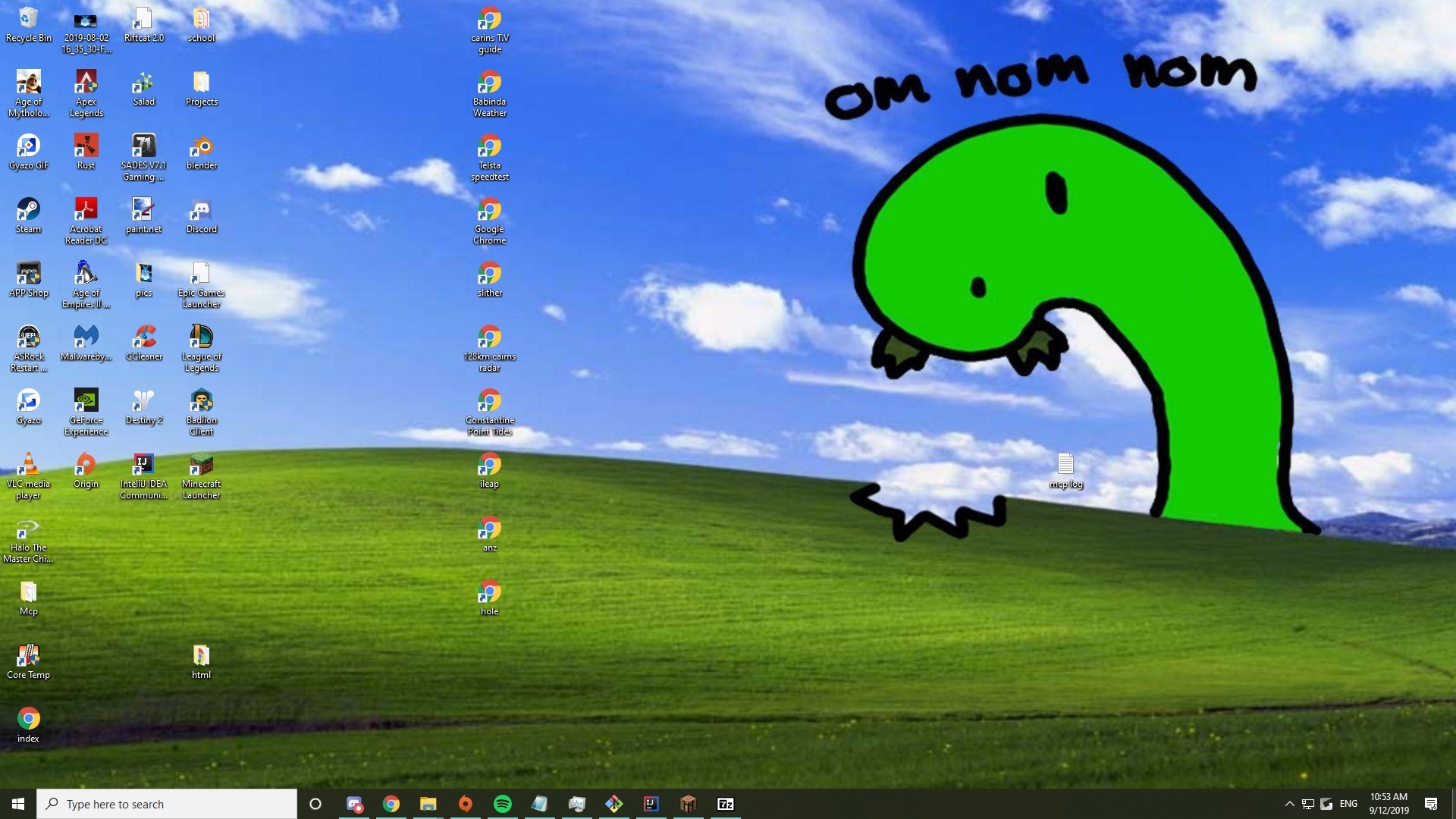
Task: Click the Cortana circle button
Action: pyautogui.click(x=315, y=804)
